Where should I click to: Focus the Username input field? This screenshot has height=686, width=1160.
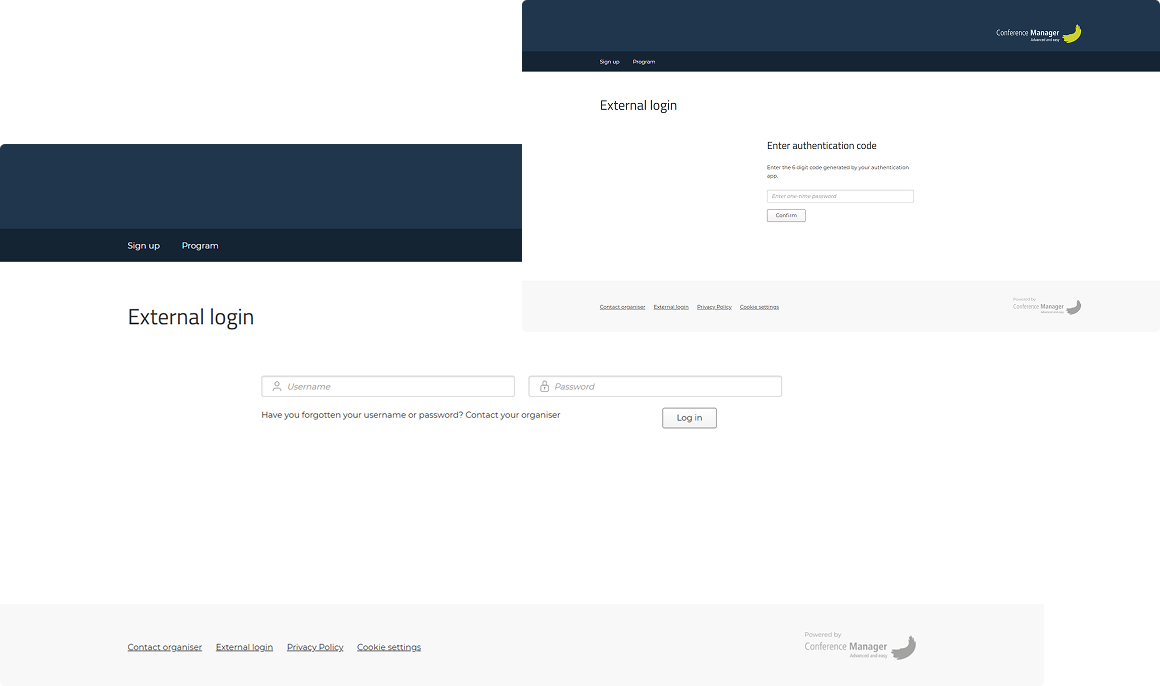[x=388, y=386]
